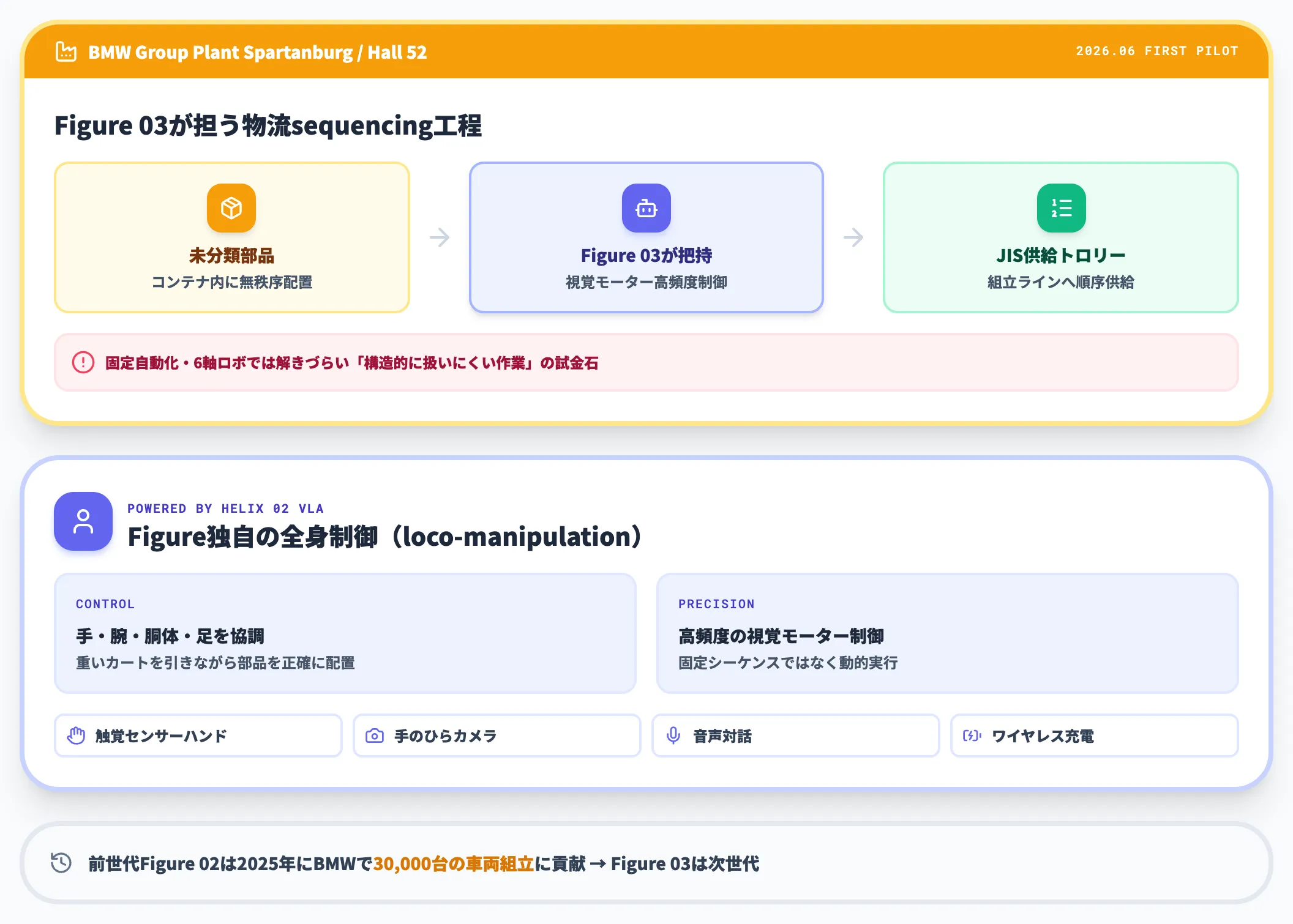Click the orange package box icon

click(231, 208)
